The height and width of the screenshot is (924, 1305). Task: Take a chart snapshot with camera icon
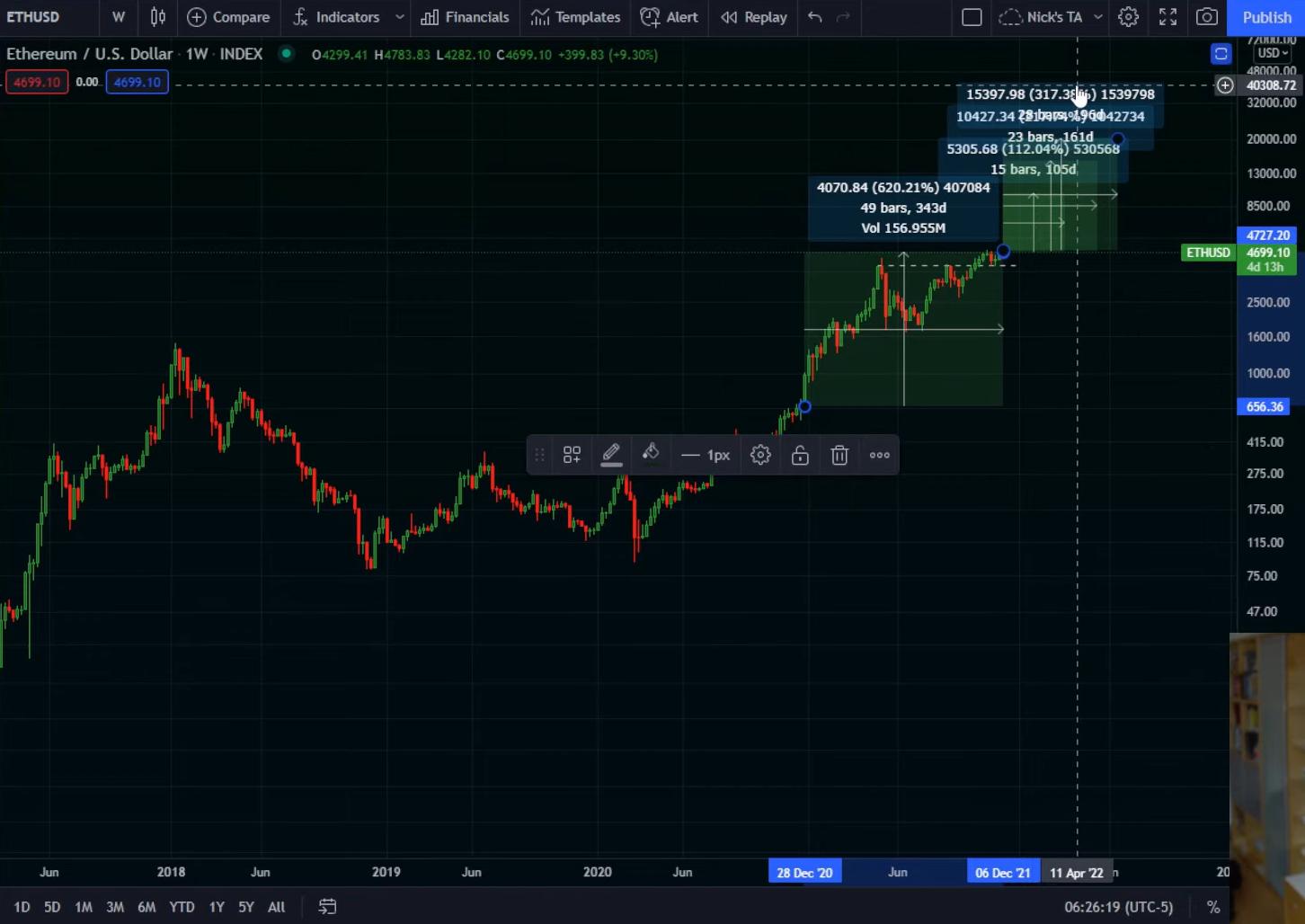click(x=1207, y=17)
